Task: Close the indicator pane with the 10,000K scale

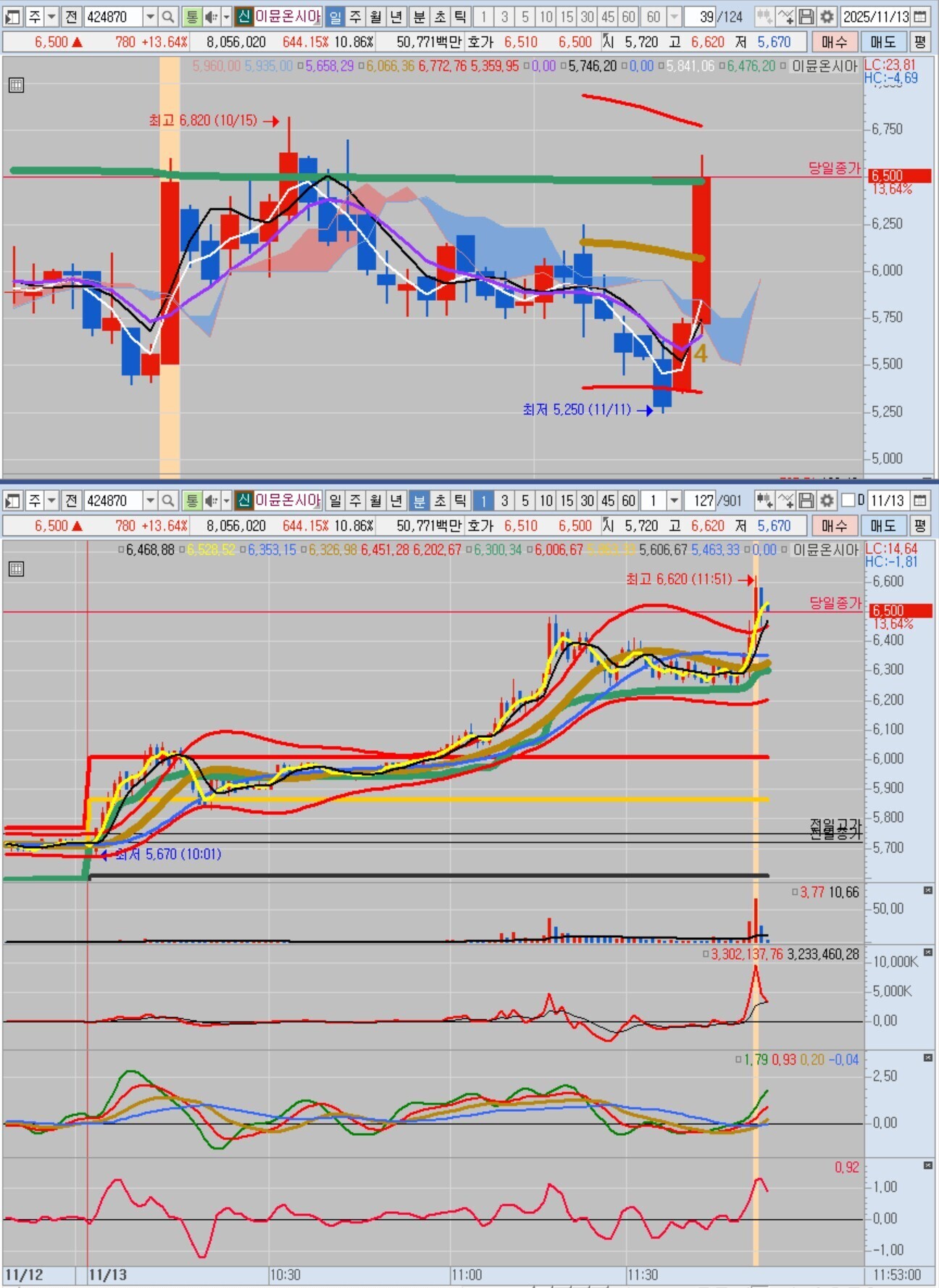Action: point(928,952)
